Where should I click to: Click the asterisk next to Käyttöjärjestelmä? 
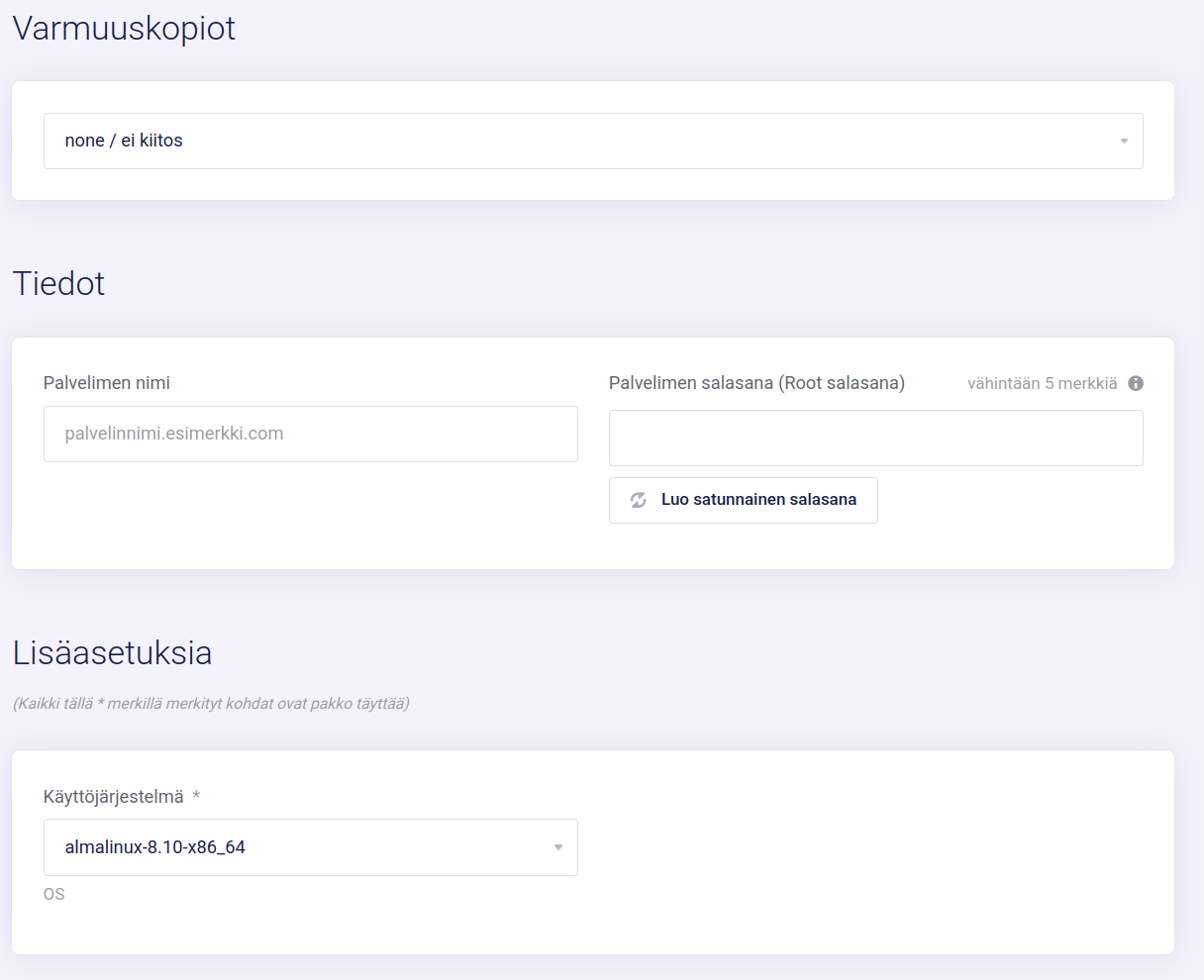click(196, 797)
